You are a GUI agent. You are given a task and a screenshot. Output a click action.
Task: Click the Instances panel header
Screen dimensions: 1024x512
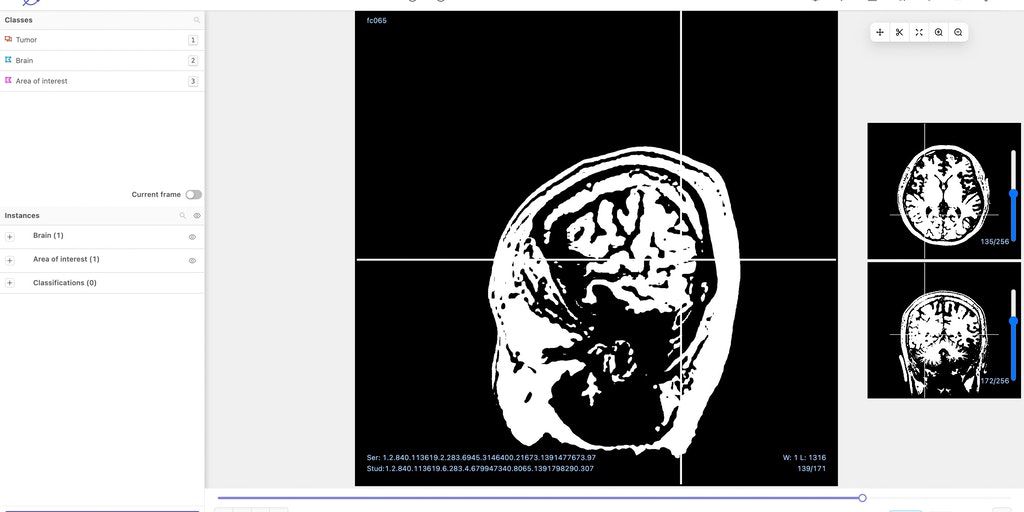coord(102,216)
